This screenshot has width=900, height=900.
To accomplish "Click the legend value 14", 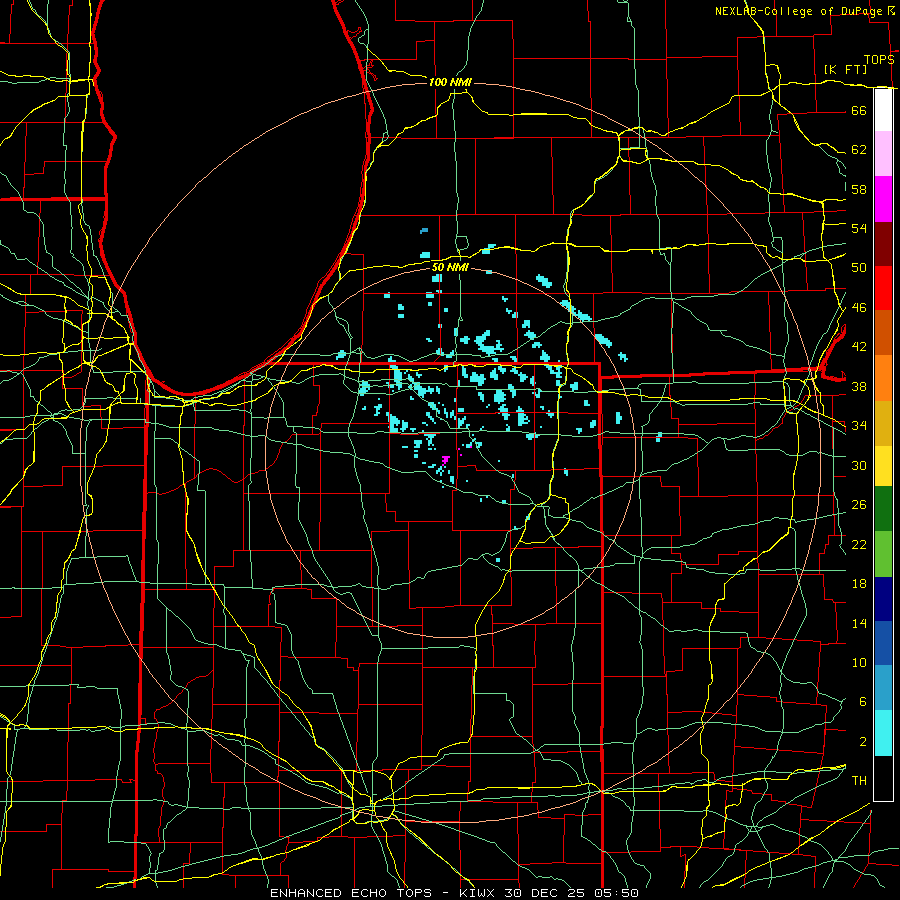I will (859, 623).
